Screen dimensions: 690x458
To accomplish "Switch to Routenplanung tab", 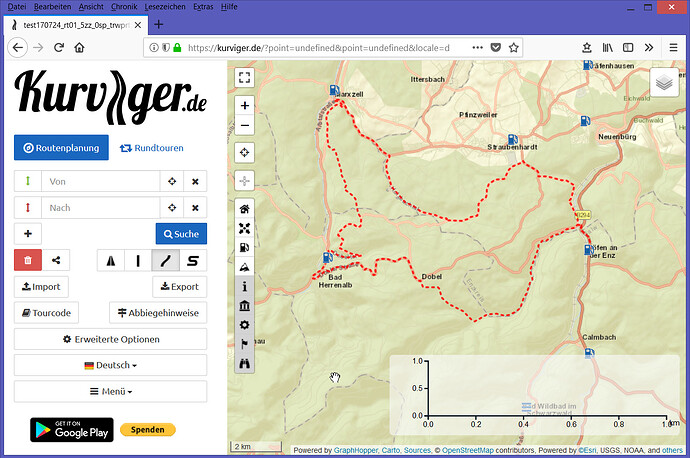I will 61,148.
